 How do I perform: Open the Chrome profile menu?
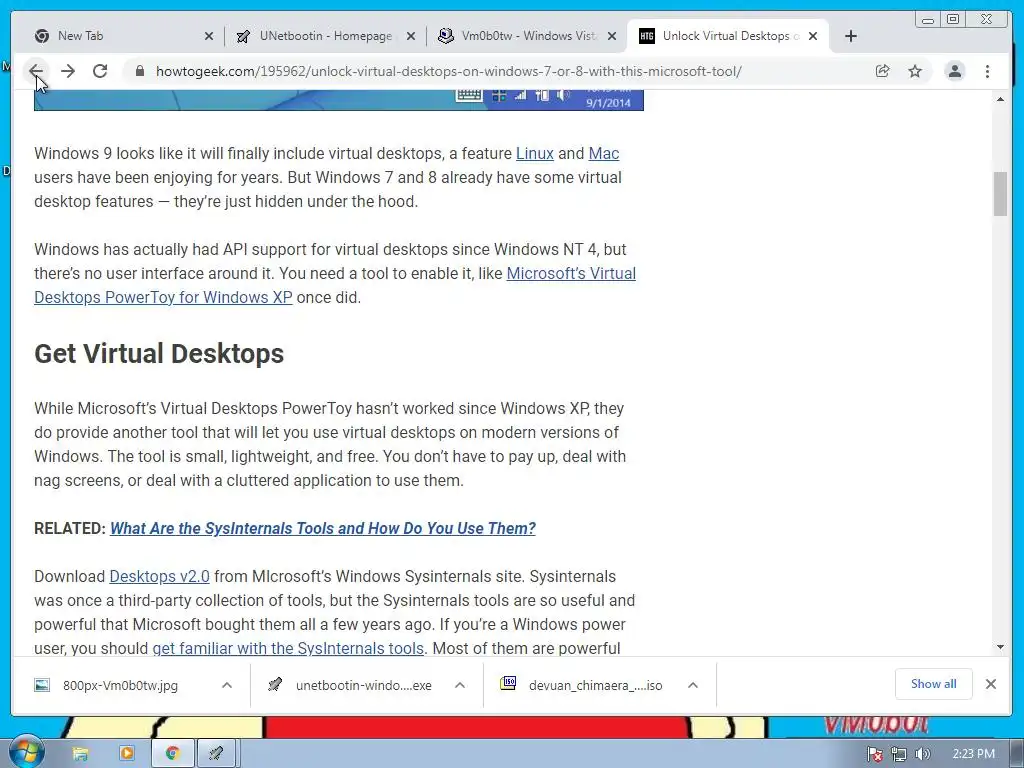[955, 71]
